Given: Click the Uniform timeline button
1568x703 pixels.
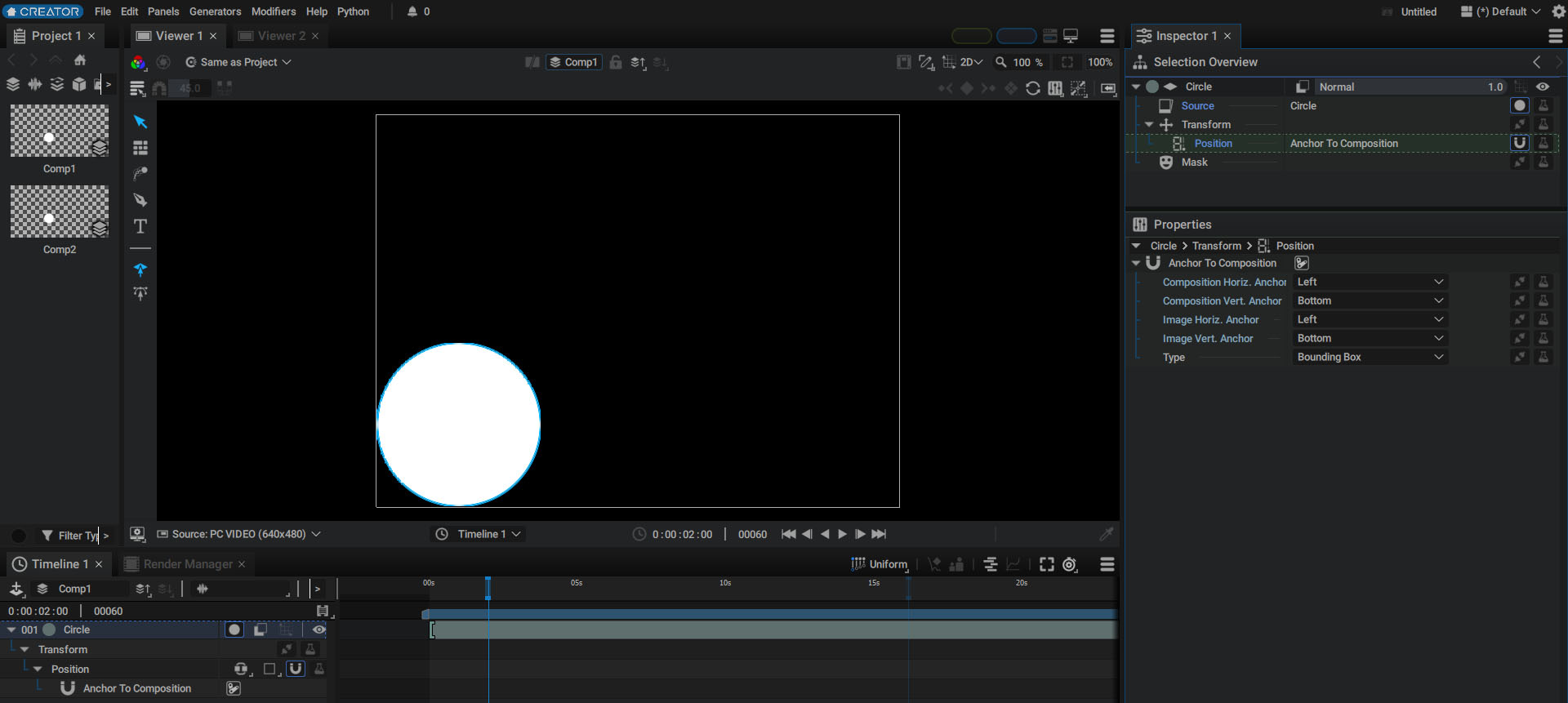Looking at the screenshot, I should 880,564.
